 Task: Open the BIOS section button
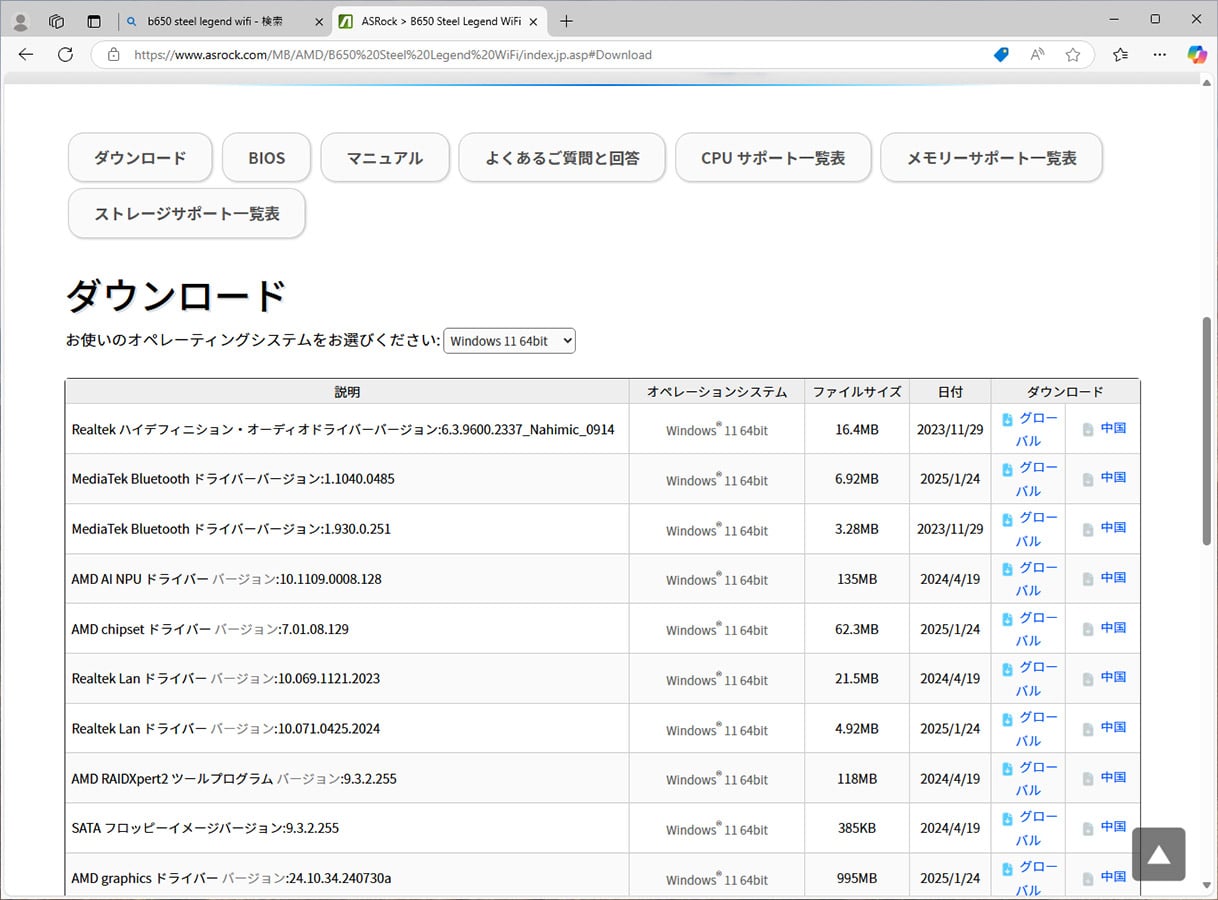pos(267,158)
